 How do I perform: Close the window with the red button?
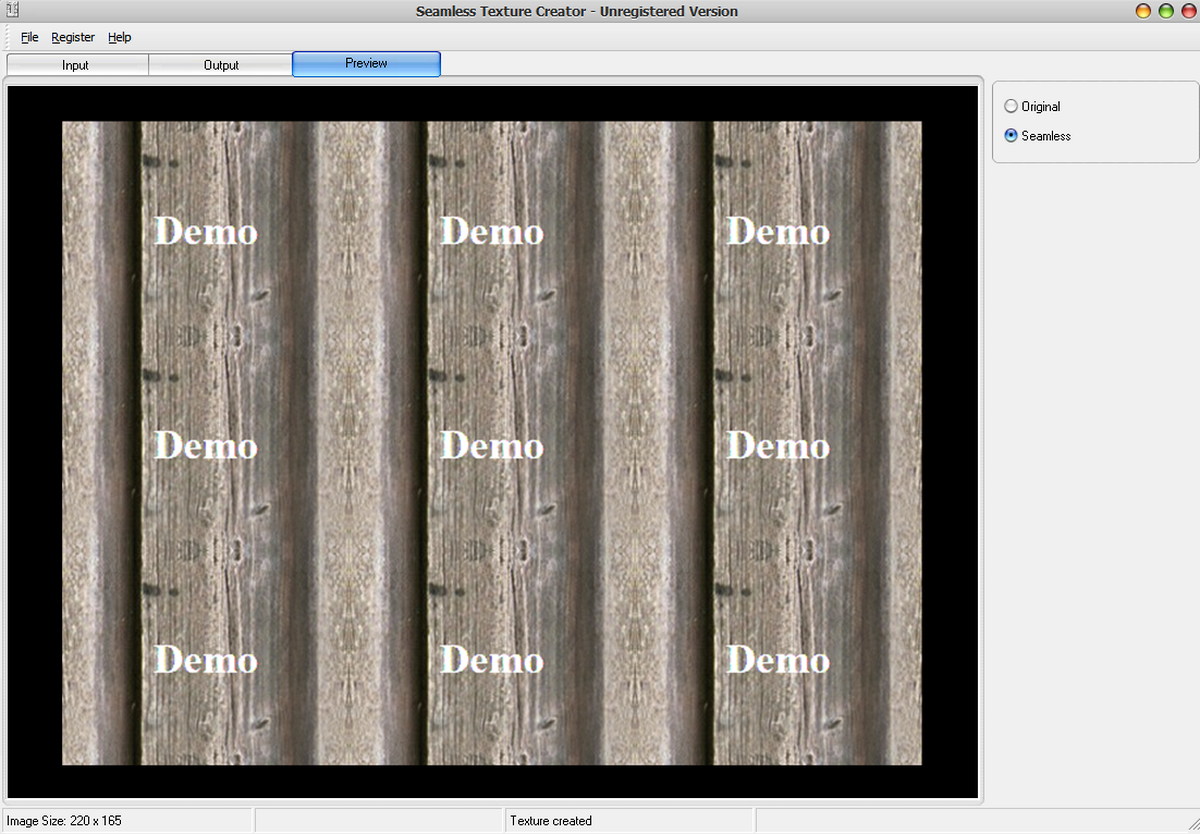[x=1188, y=11]
